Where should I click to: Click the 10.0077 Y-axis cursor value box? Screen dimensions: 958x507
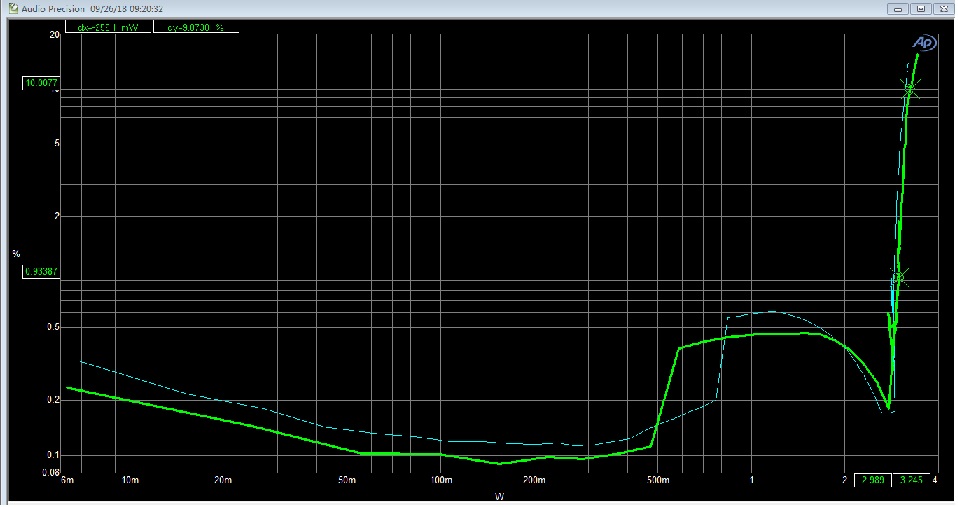coord(42,83)
